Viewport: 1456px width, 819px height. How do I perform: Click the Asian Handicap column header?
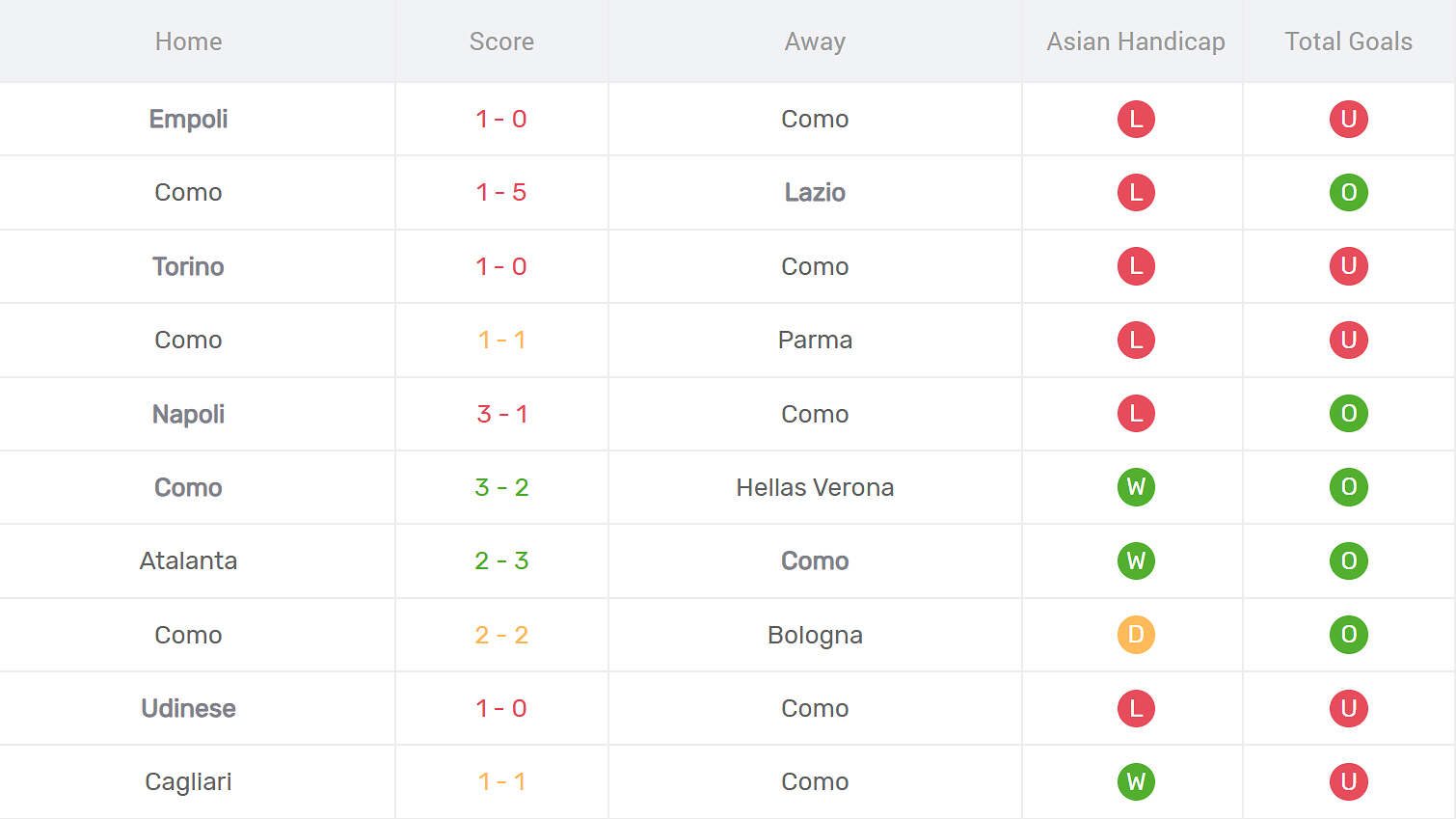pos(1135,41)
